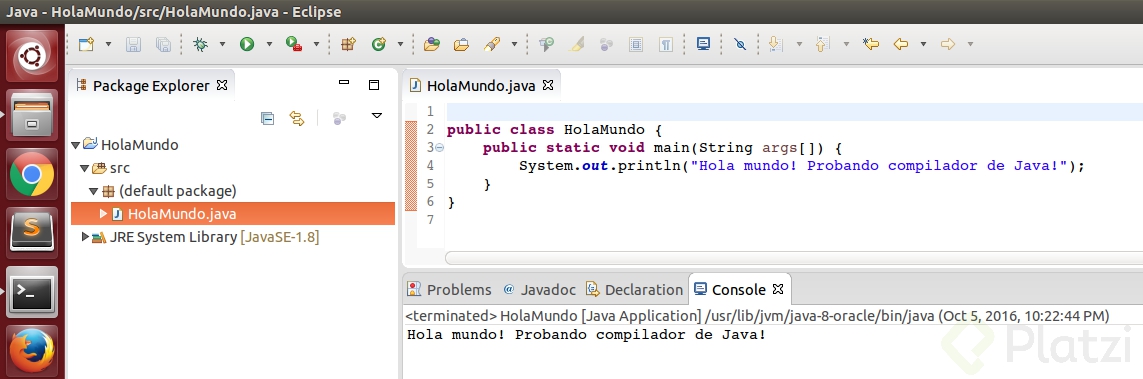This screenshot has height=379, width=1143.
Task: Click the New wizard toolbar icon
Action: coord(86,44)
